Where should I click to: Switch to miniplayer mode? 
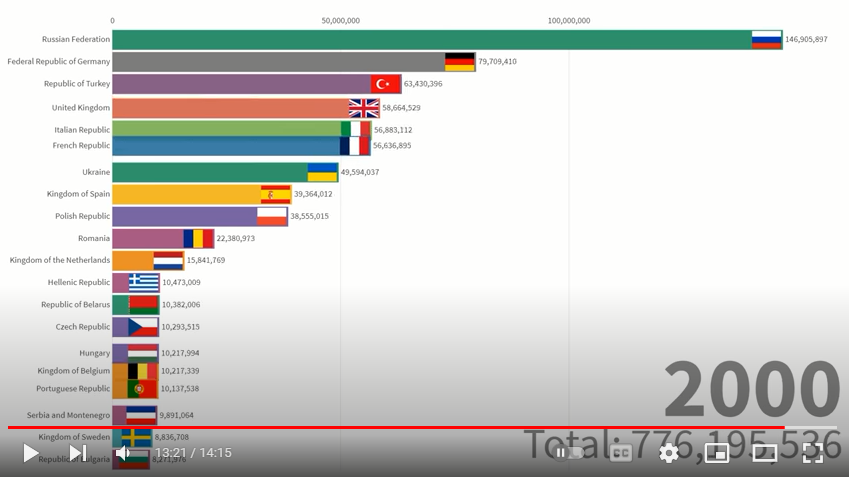(x=717, y=453)
